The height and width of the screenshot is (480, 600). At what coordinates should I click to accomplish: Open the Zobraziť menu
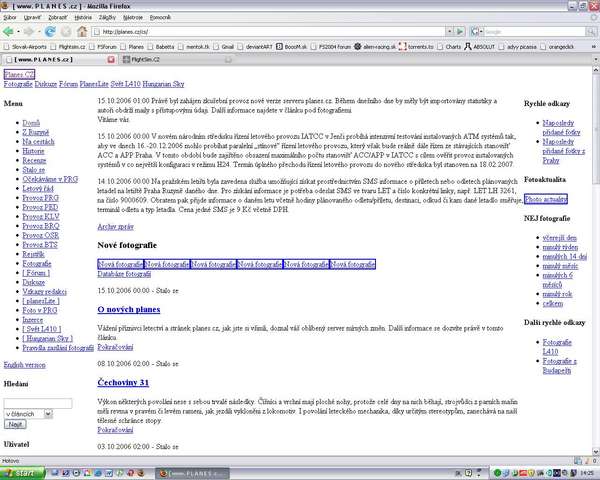click(x=57, y=17)
